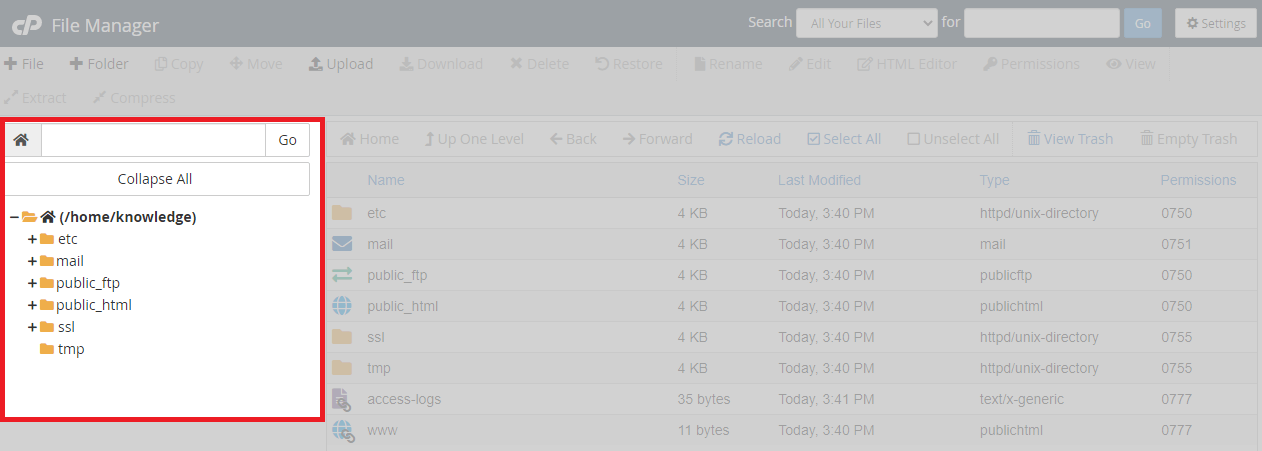Image resolution: width=1262 pixels, height=451 pixels.
Task: Click the mail envelope icon in file list
Action: tap(343, 243)
